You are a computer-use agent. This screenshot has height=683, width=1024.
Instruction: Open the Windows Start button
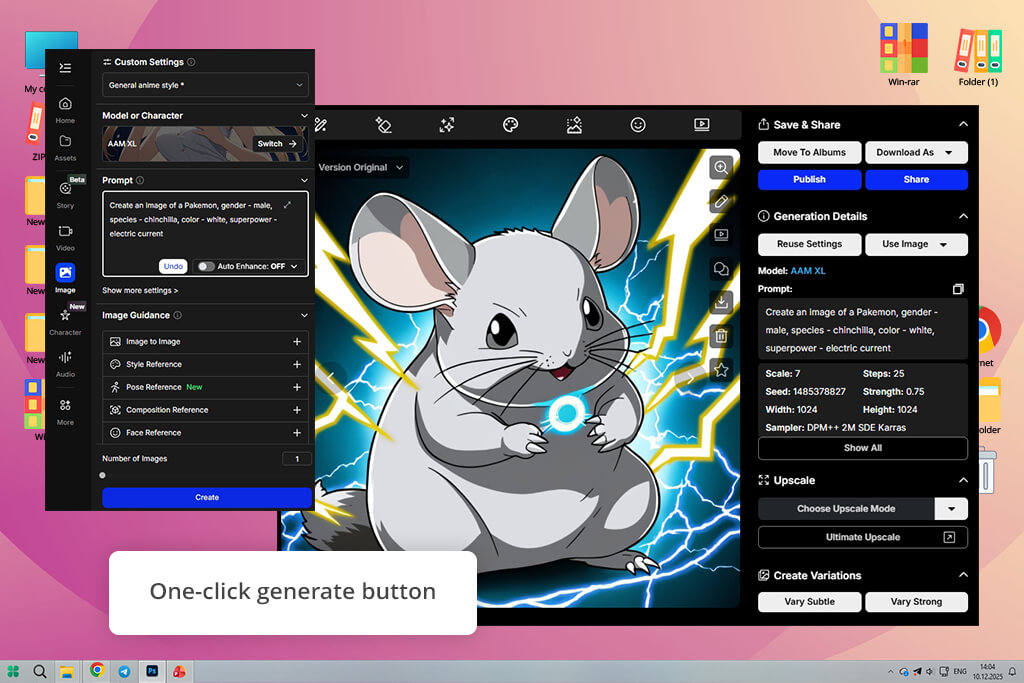pos(13,671)
